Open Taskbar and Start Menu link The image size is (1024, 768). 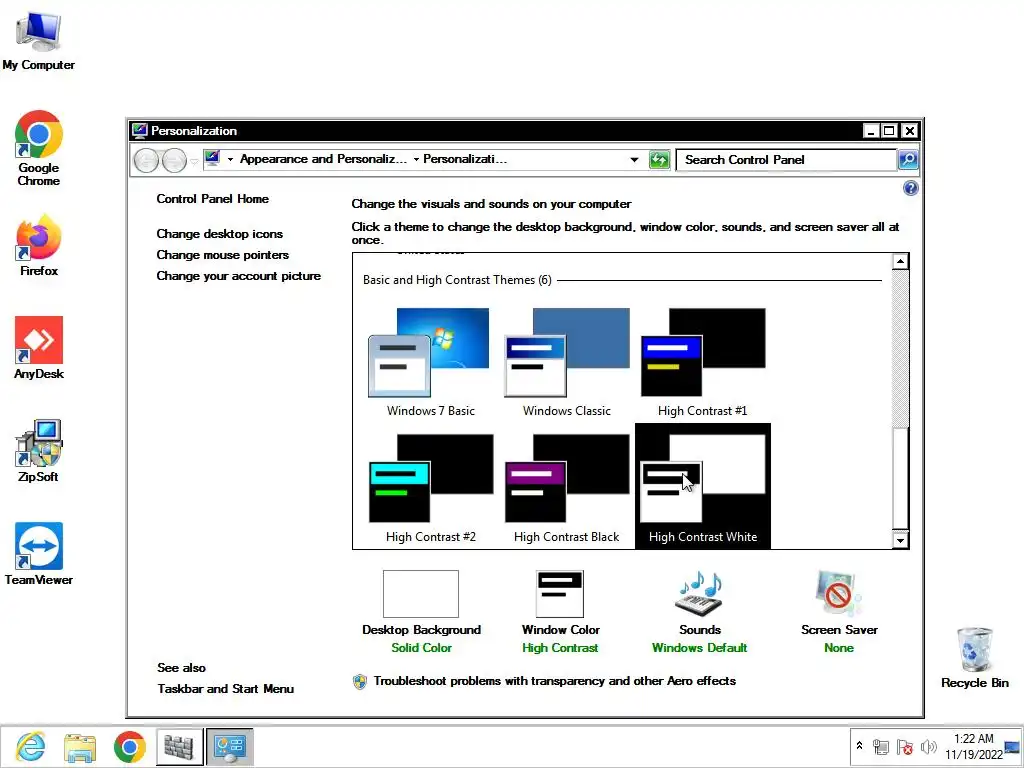pos(225,688)
